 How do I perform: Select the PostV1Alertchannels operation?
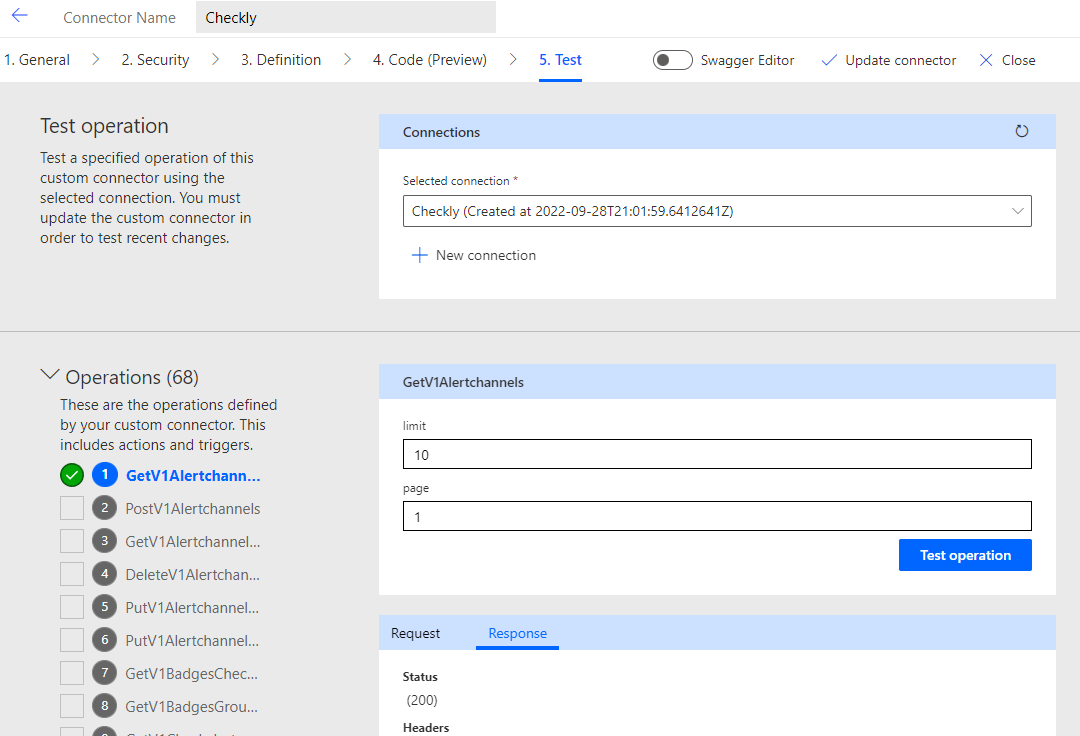193,509
